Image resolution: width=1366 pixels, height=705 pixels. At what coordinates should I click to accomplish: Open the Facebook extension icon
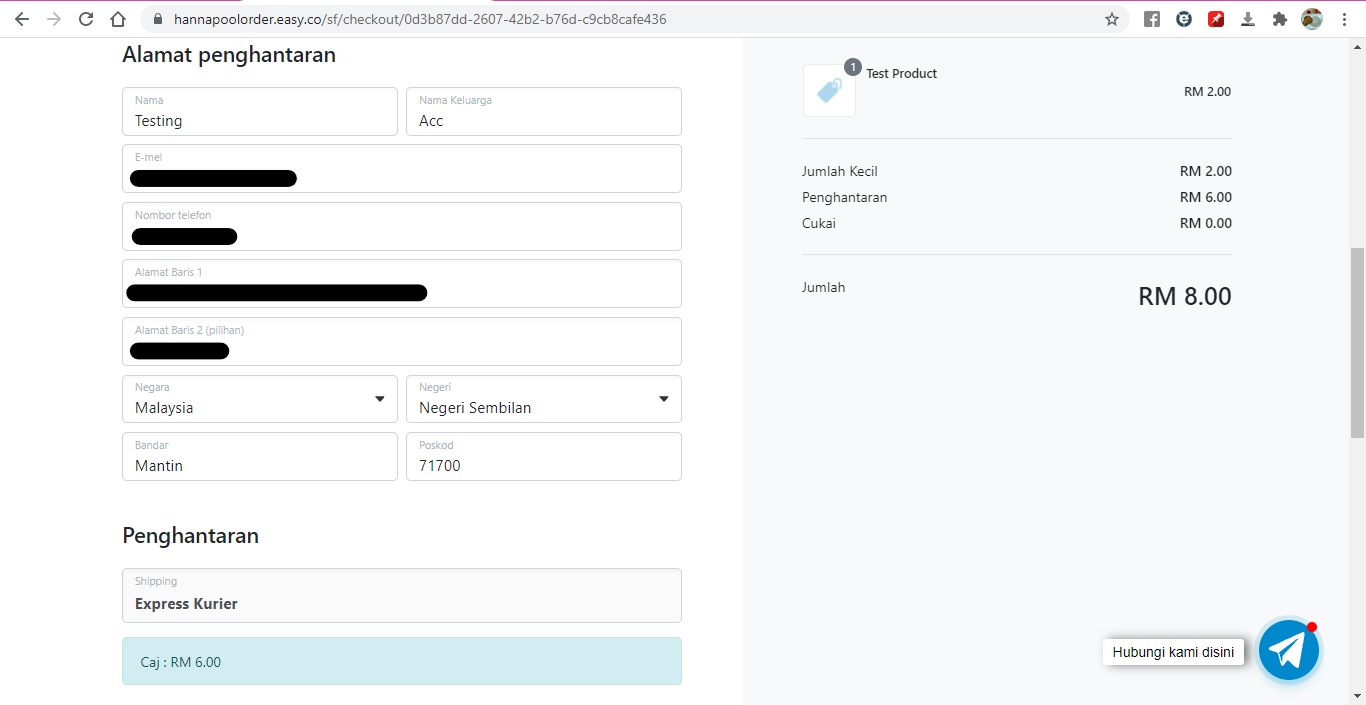(1152, 19)
